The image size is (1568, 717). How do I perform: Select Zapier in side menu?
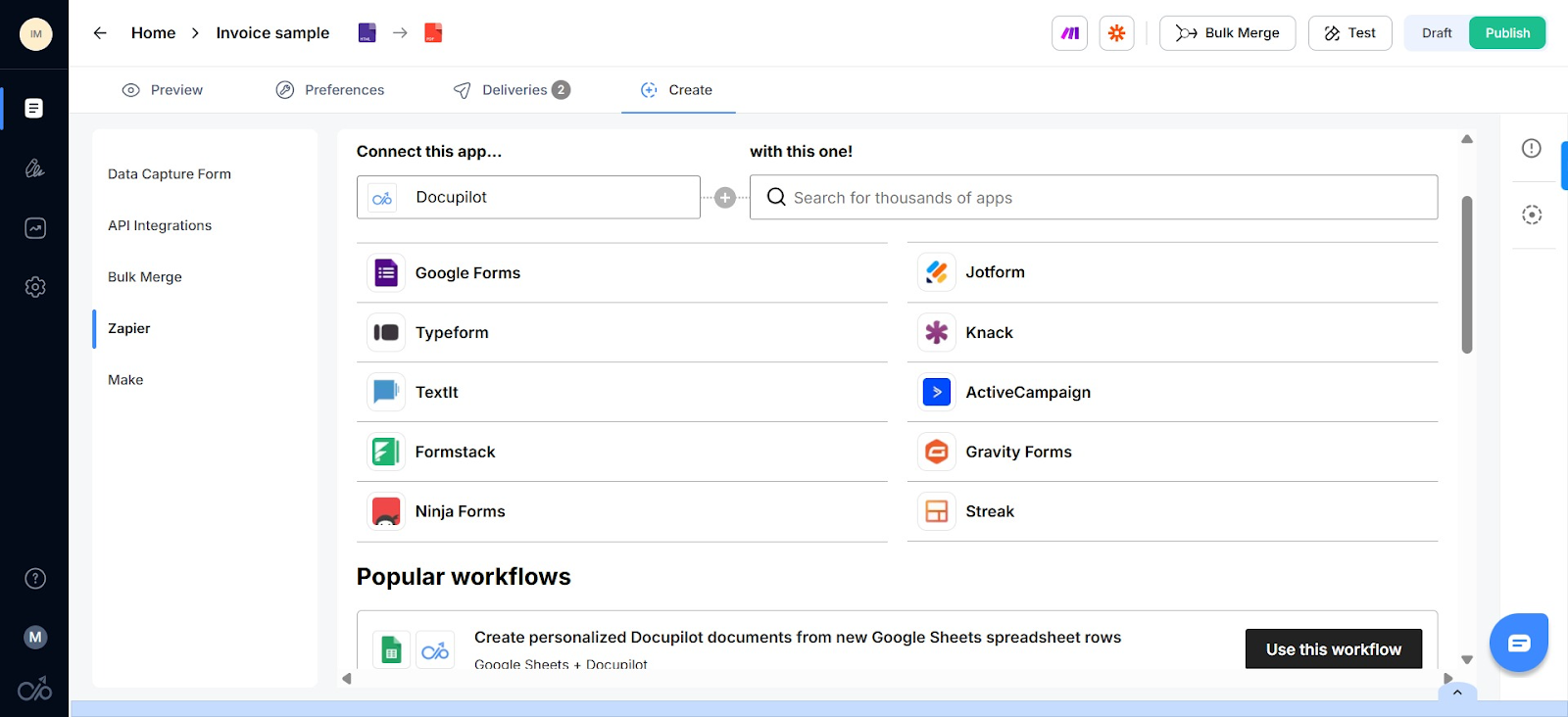click(129, 329)
